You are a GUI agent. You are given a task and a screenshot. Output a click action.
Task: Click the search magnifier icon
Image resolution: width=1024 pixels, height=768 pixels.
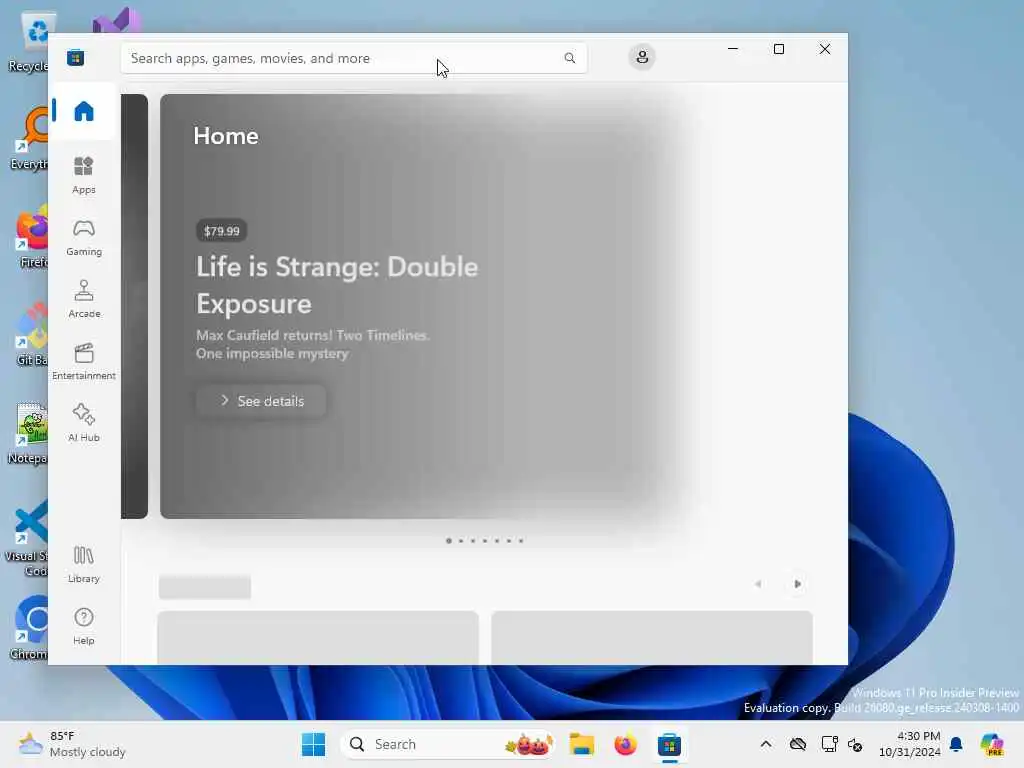(x=569, y=58)
